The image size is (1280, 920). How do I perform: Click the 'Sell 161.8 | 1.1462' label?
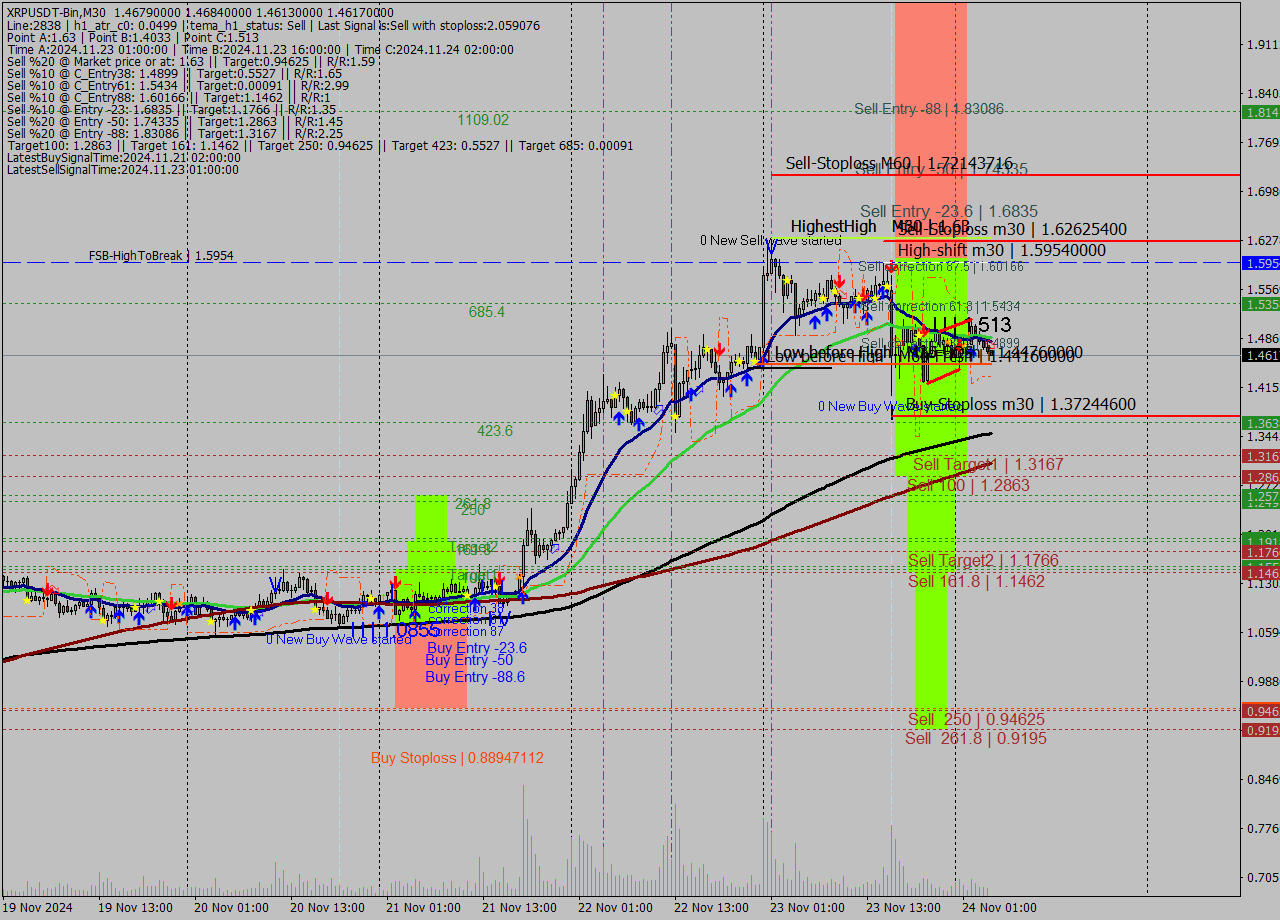976,581
